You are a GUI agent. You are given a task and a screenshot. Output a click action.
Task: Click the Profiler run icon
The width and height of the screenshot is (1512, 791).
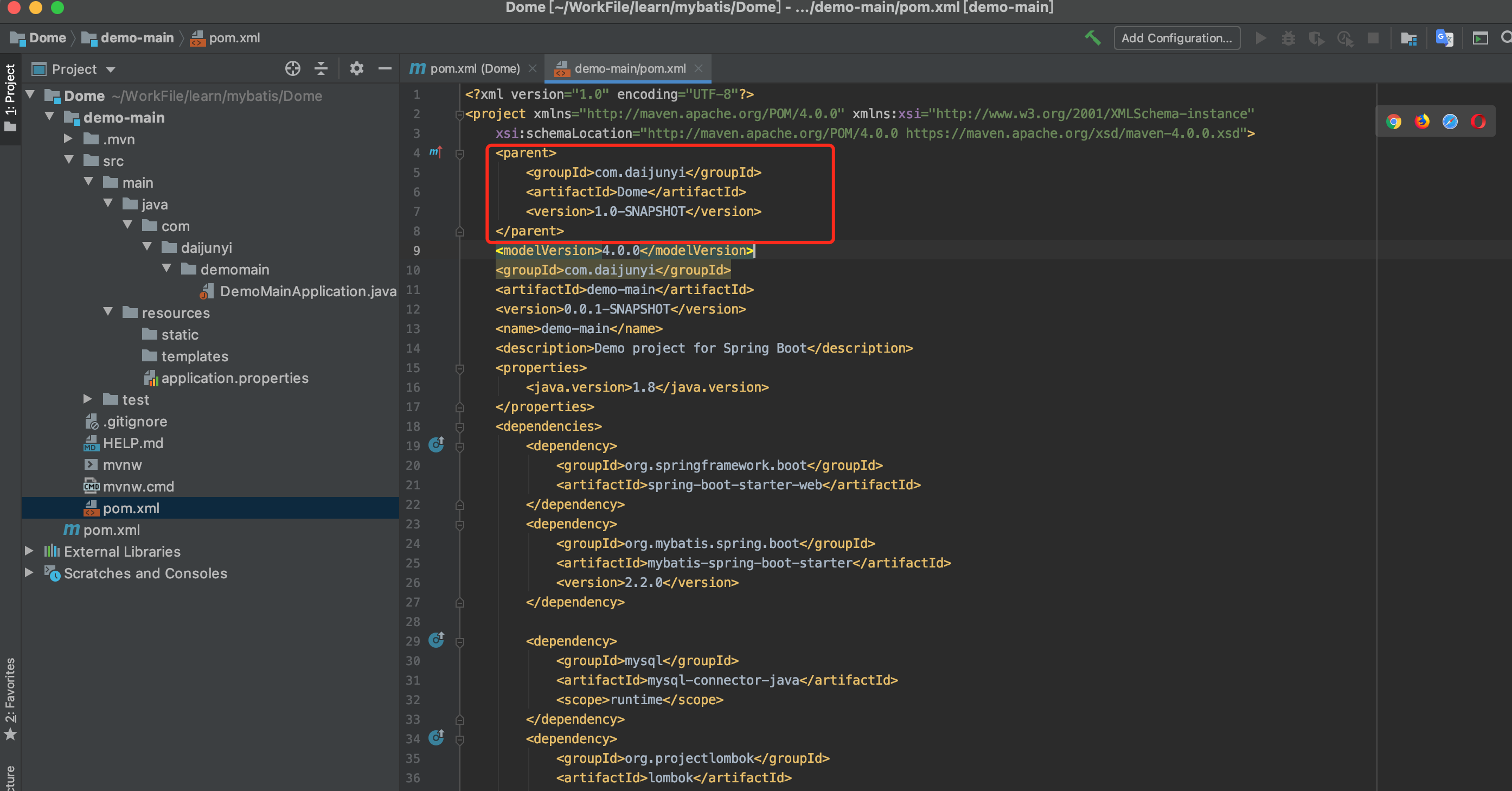click(x=1345, y=38)
